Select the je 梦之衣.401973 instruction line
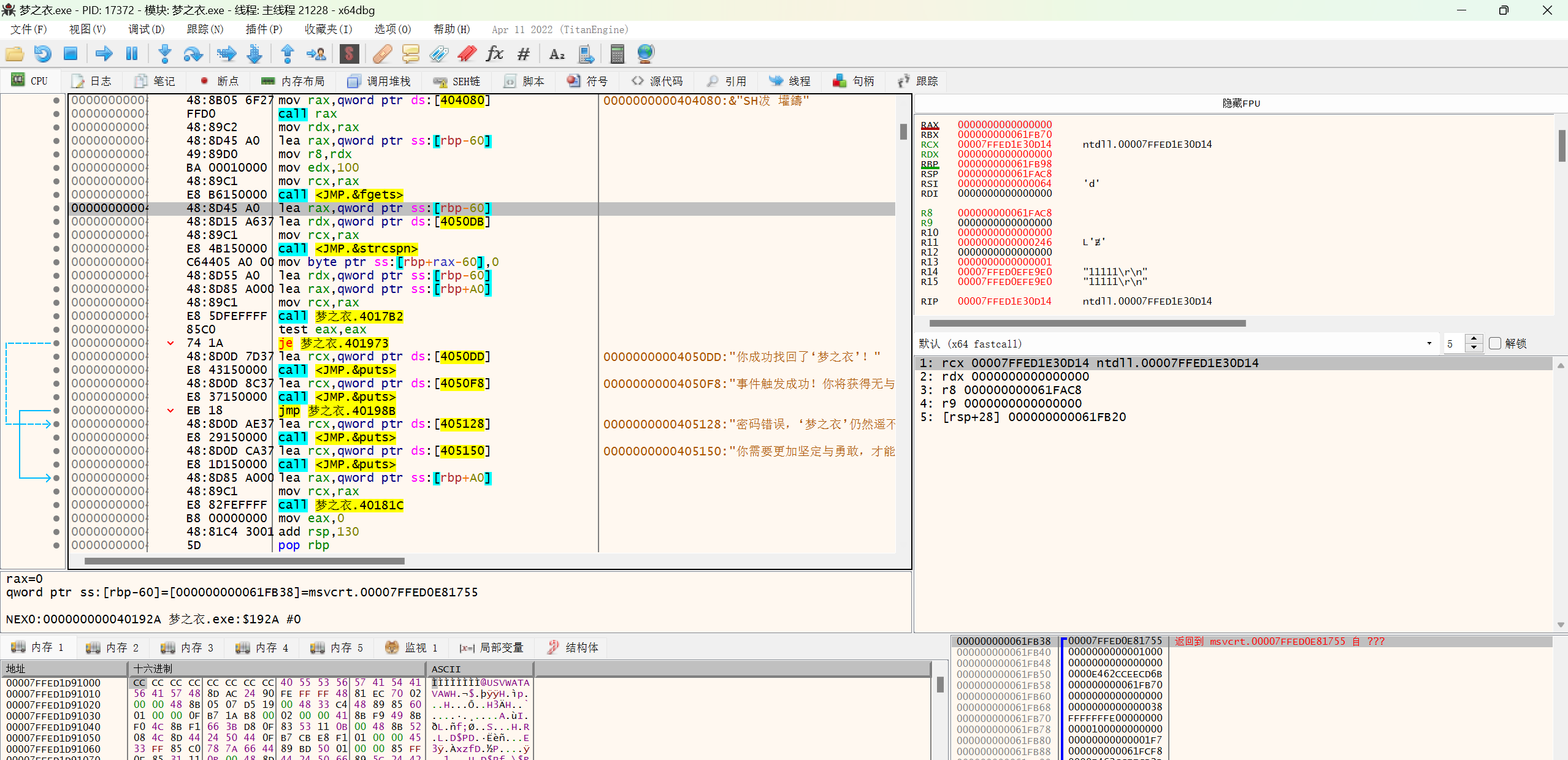Image resolution: width=1568 pixels, height=760 pixels. tap(334, 343)
